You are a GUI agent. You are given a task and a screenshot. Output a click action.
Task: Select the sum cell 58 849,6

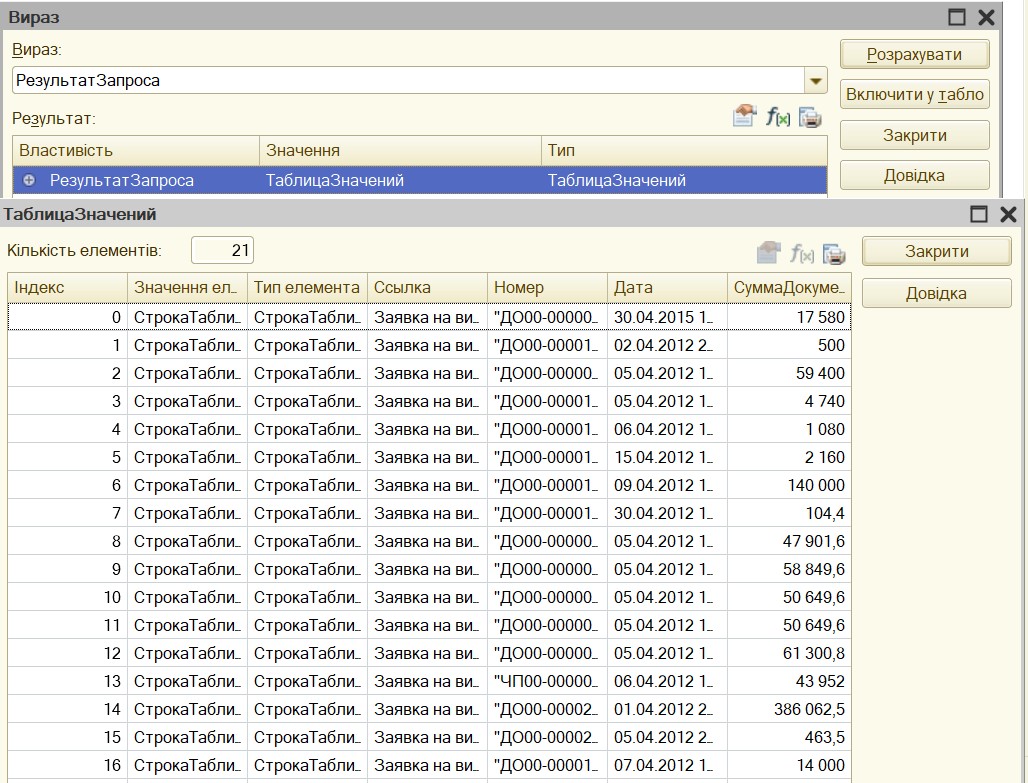point(789,569)
